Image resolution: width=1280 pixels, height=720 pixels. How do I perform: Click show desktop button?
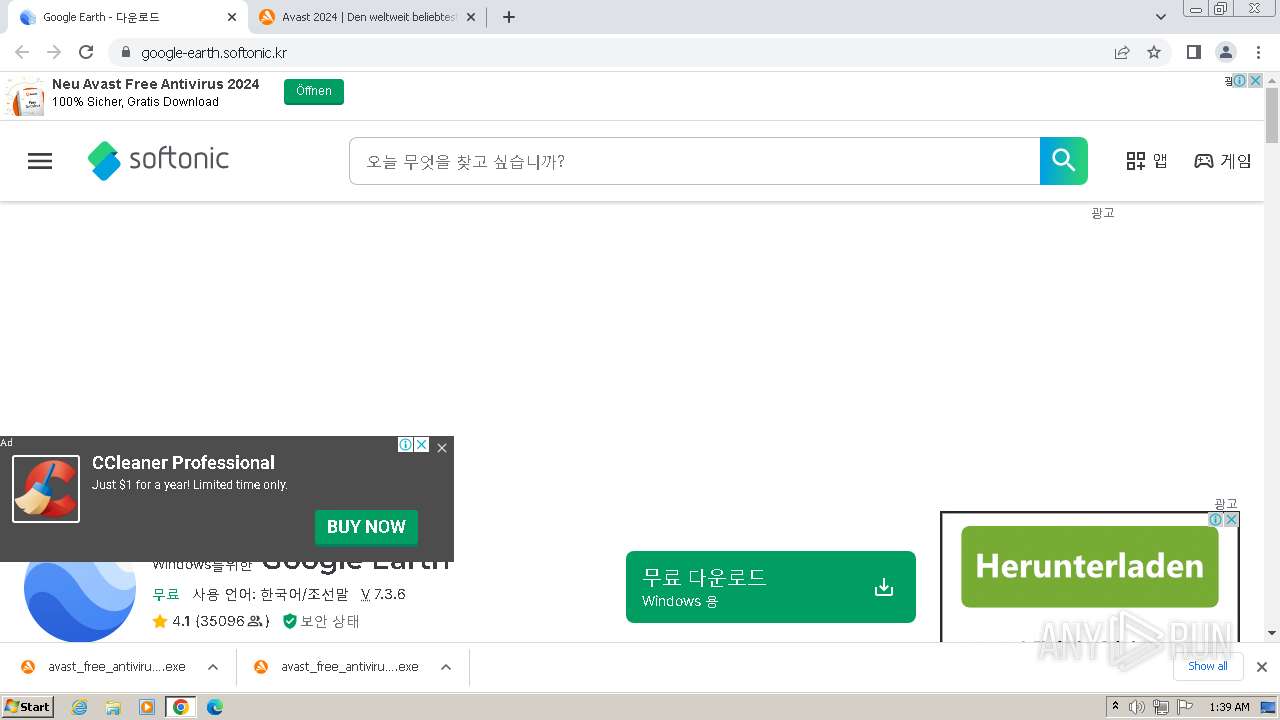(1269, 707)
